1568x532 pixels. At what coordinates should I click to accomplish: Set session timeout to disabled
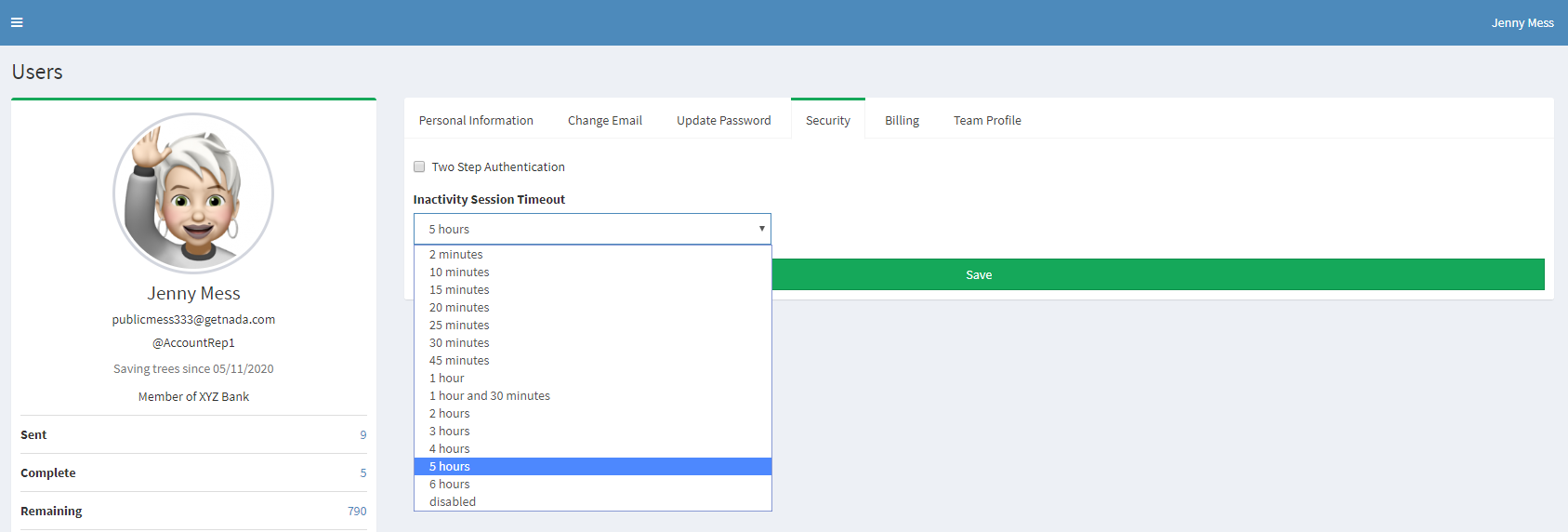pos(593,501)
